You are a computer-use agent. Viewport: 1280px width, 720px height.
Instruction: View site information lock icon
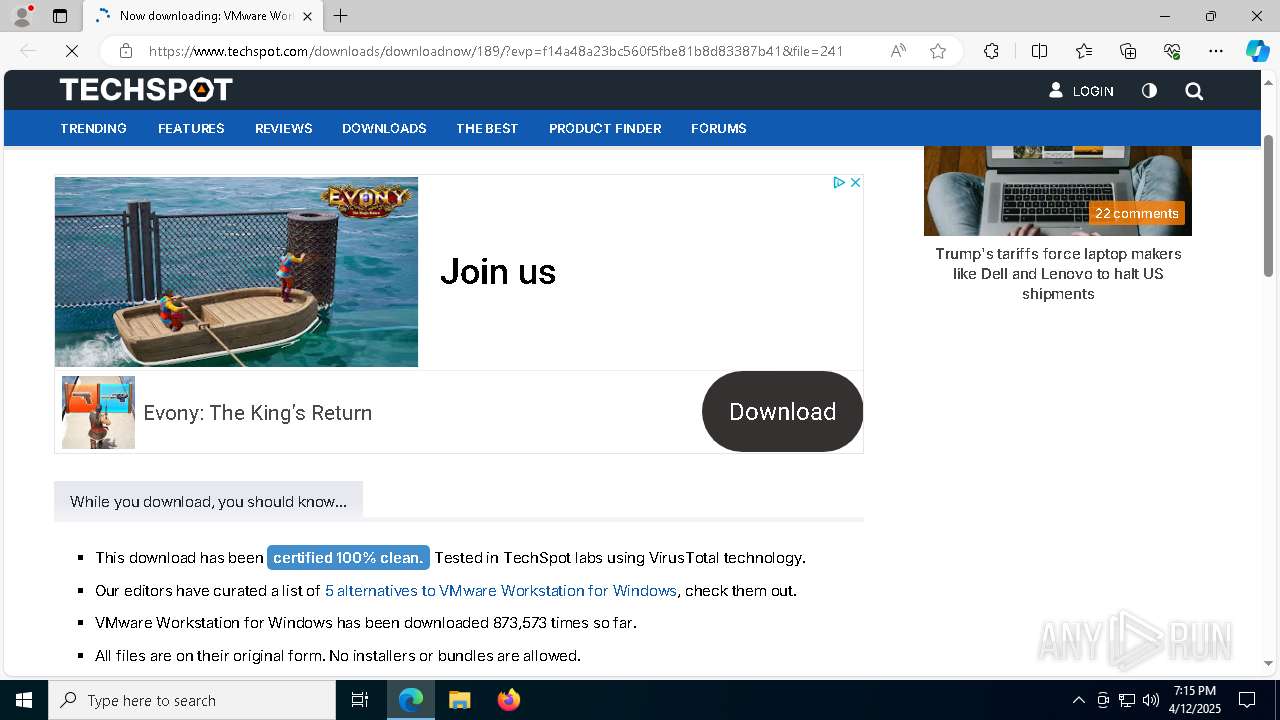pos(126,51)
